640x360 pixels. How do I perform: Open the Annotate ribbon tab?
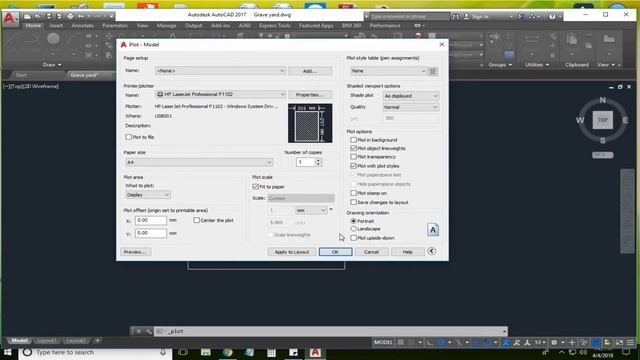(82, 25)
